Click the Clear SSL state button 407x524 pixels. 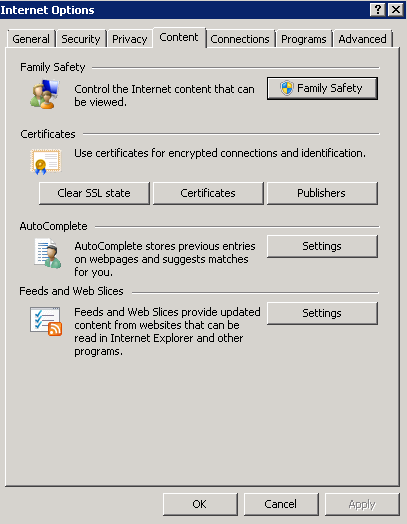(x=94, y=193)
